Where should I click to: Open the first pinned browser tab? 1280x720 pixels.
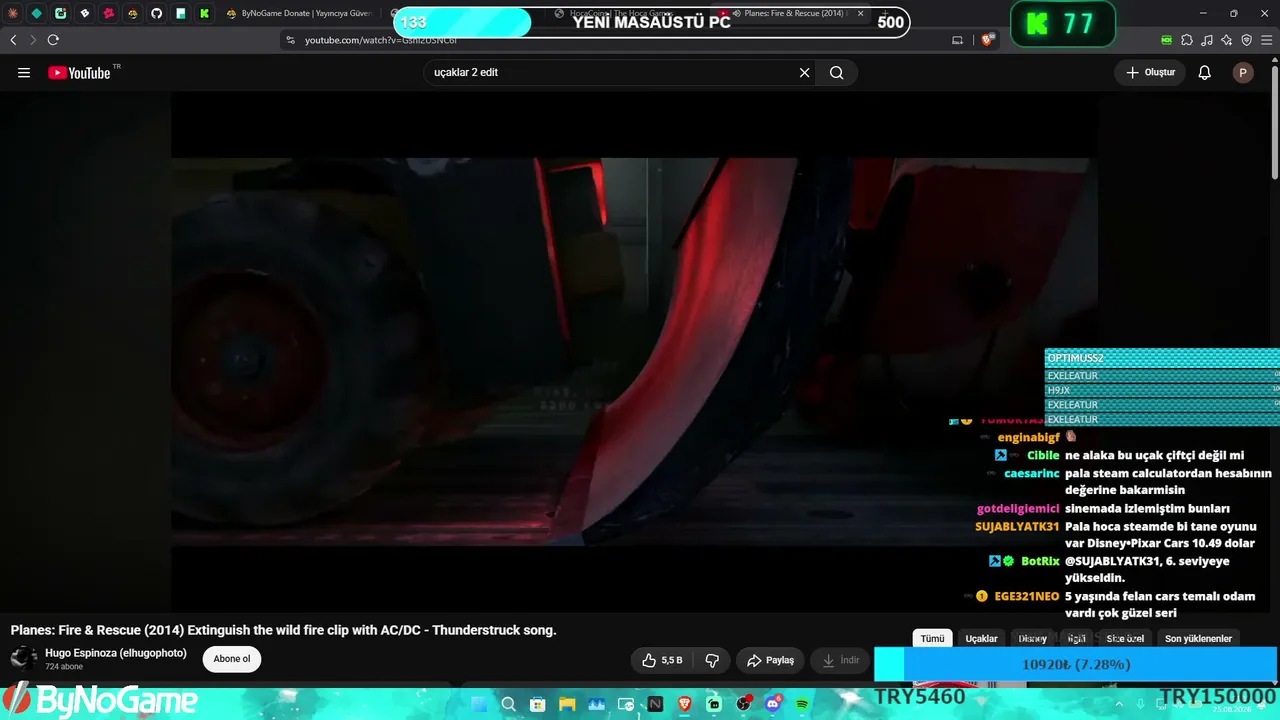[13, 14]
